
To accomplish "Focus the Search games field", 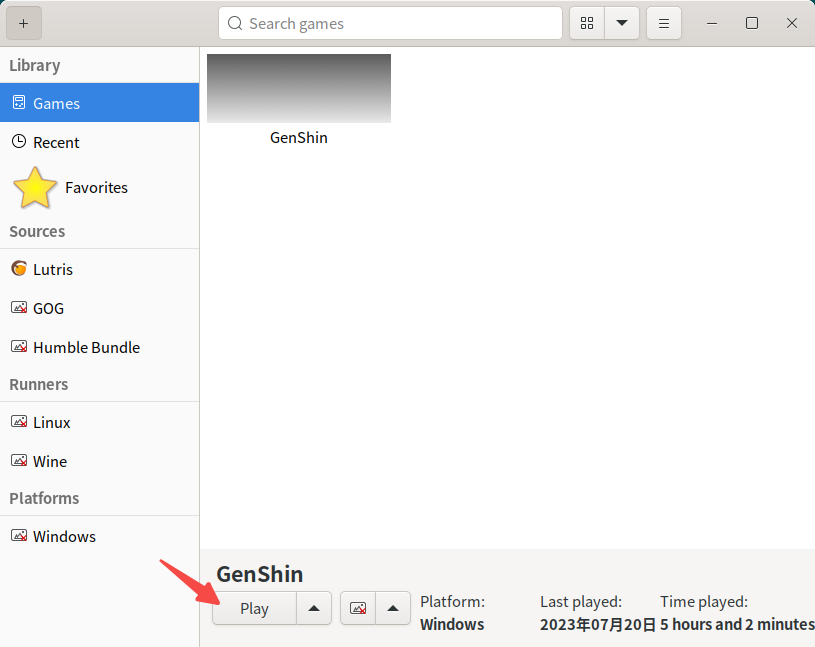I will pyautogui.click(x=390, y=23).
